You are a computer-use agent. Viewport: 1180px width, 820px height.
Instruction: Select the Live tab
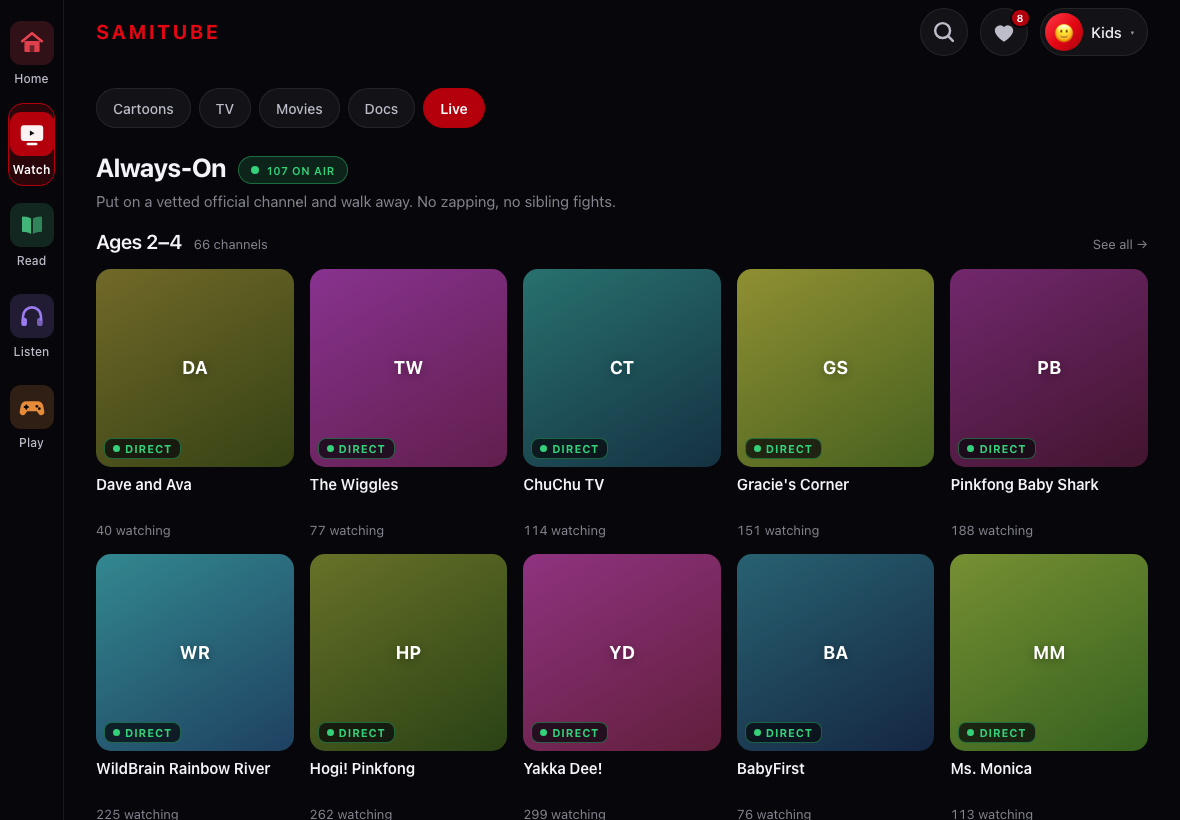click(454, 108)
